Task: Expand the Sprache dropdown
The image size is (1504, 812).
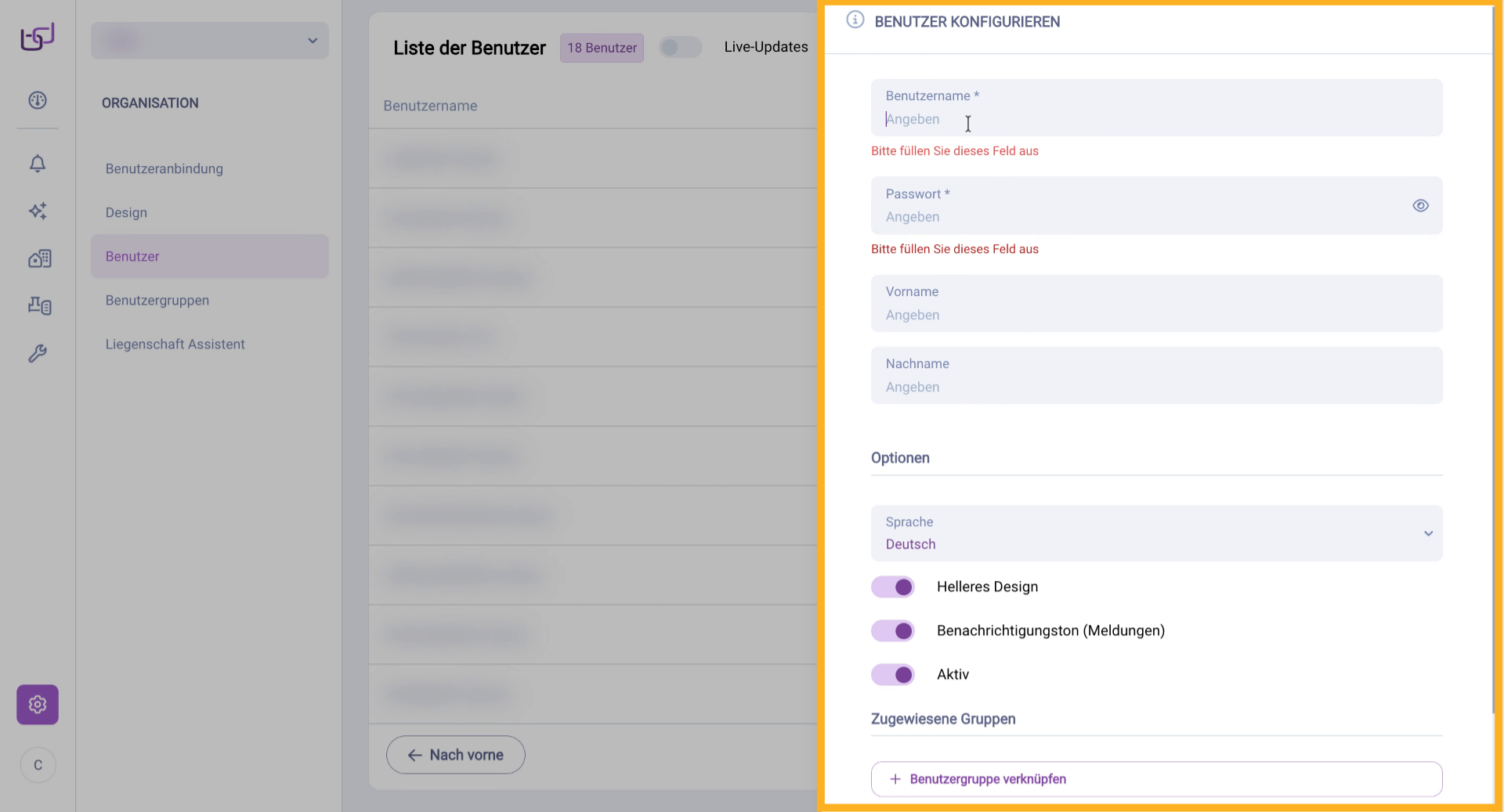Action: click(x=1156, y=533)
